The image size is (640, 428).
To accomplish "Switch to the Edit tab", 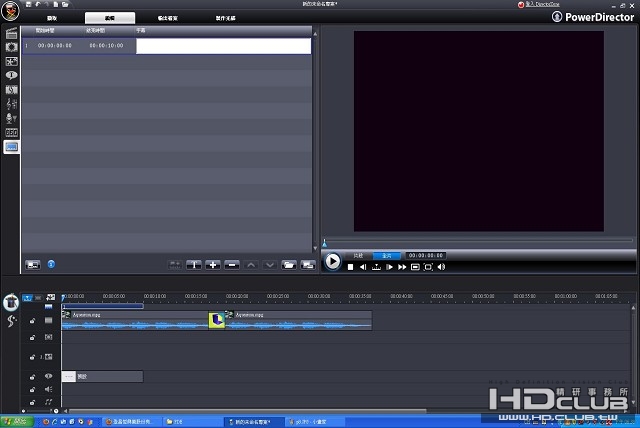I will (x=109, y=18).
